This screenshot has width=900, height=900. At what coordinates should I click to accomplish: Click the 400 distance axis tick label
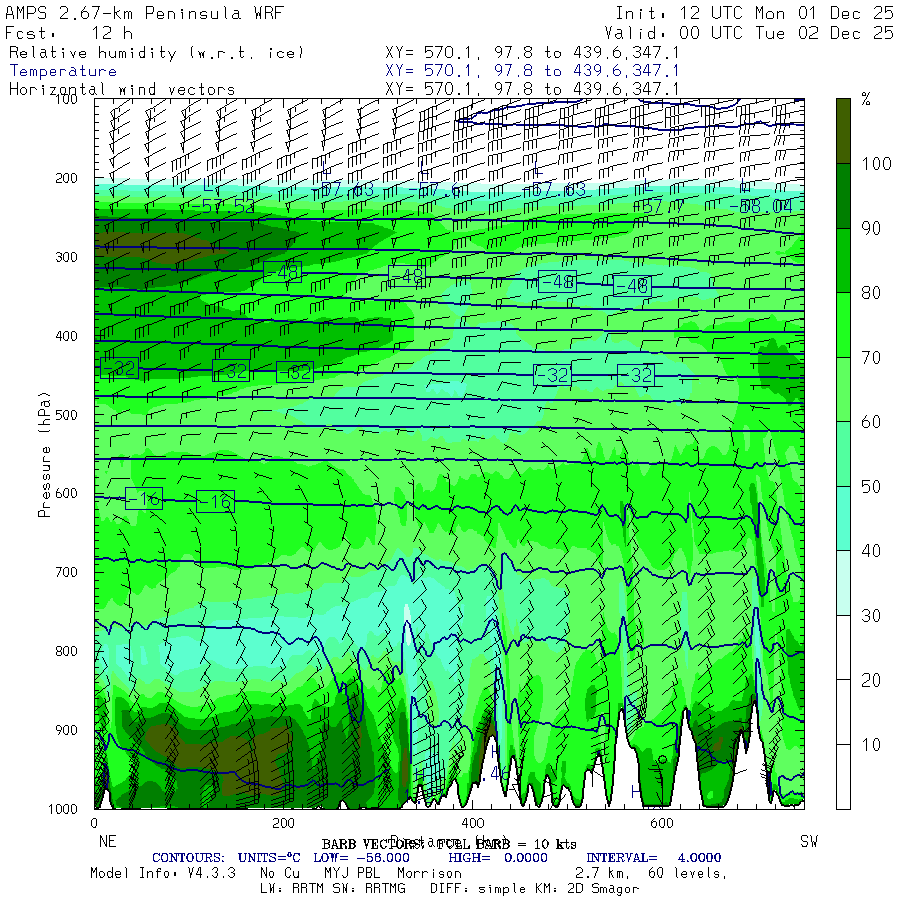click(472, 824)
